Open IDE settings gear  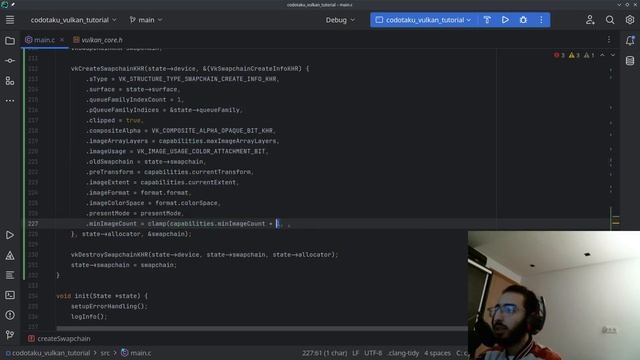tap(629, 20)
